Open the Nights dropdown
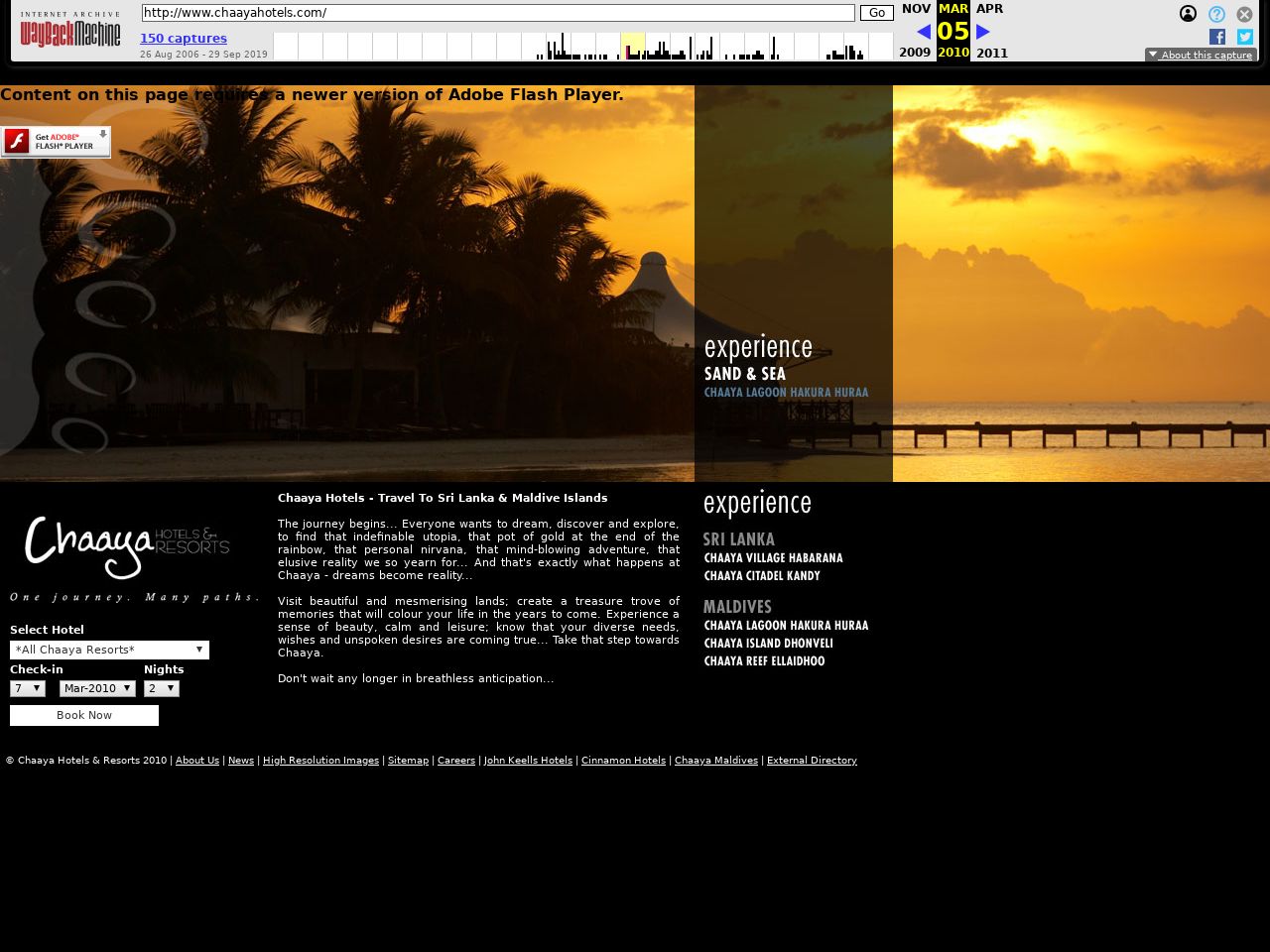 (x=162, y=688)
